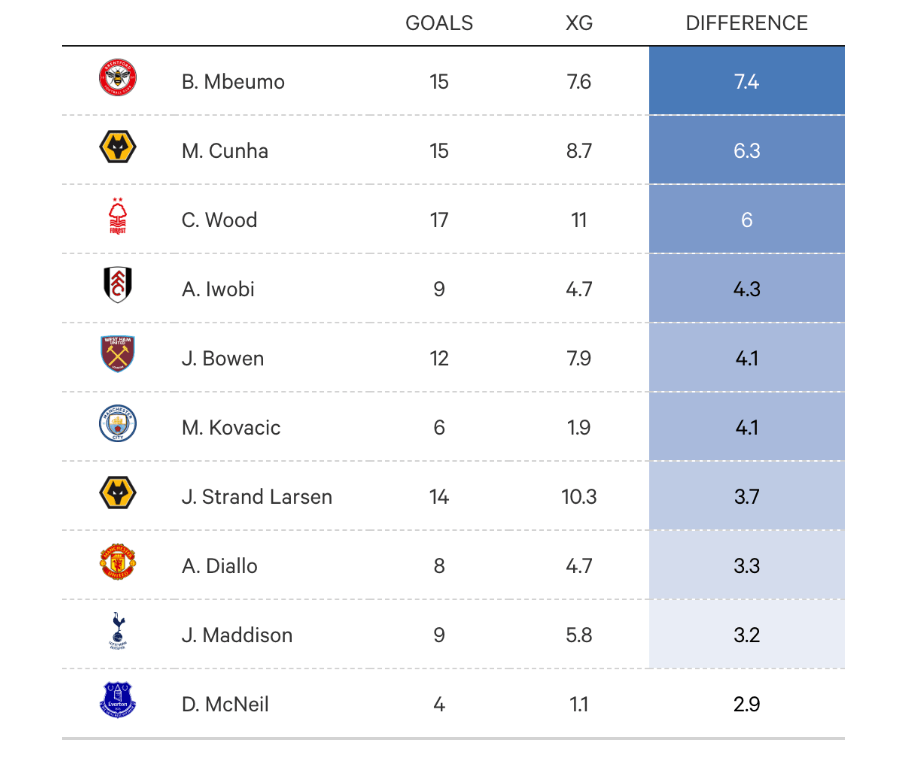Screen dimensions: 914x778
Task: Click the Tottenham Hotspur crest
Action: click(x=118, y=633)
